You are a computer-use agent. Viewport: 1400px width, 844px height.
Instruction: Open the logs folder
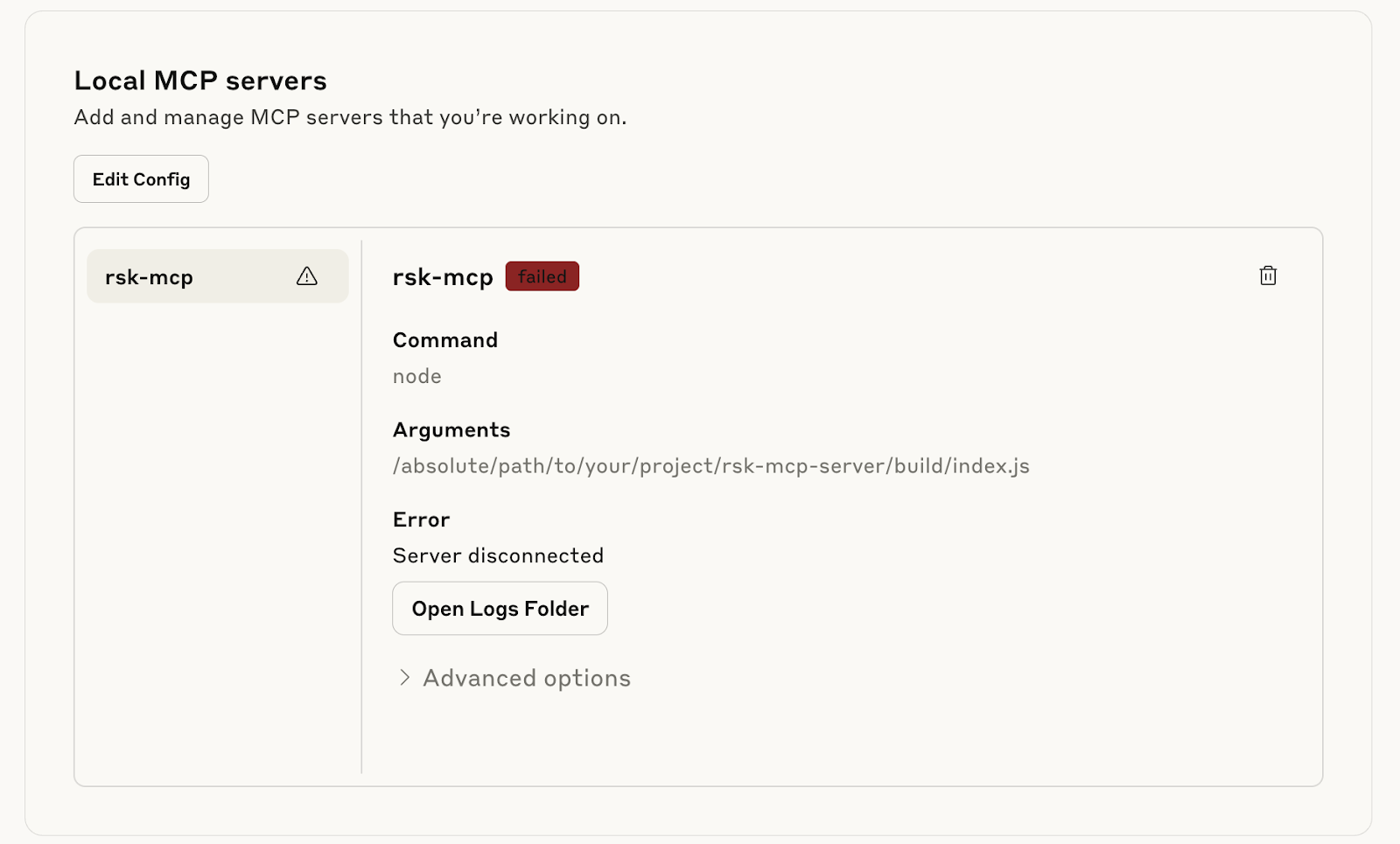coord(500,609)
